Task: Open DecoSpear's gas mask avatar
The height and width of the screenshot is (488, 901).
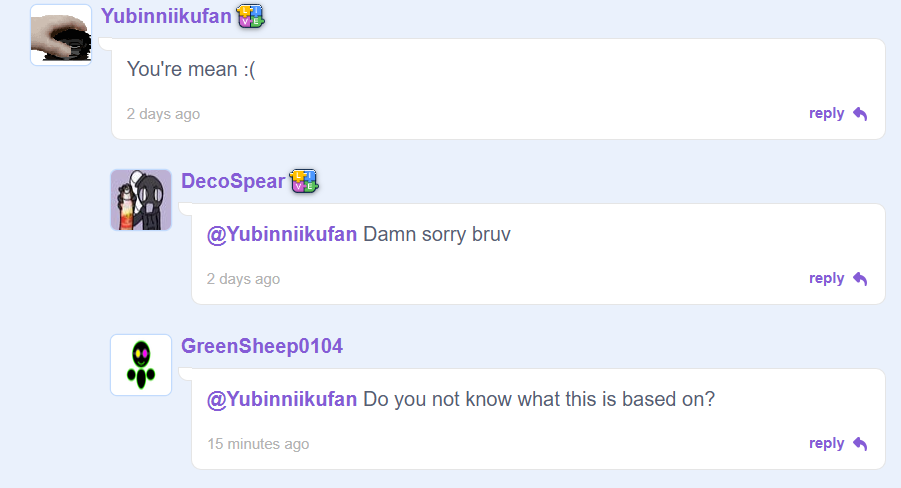Action: coord(141,200)
